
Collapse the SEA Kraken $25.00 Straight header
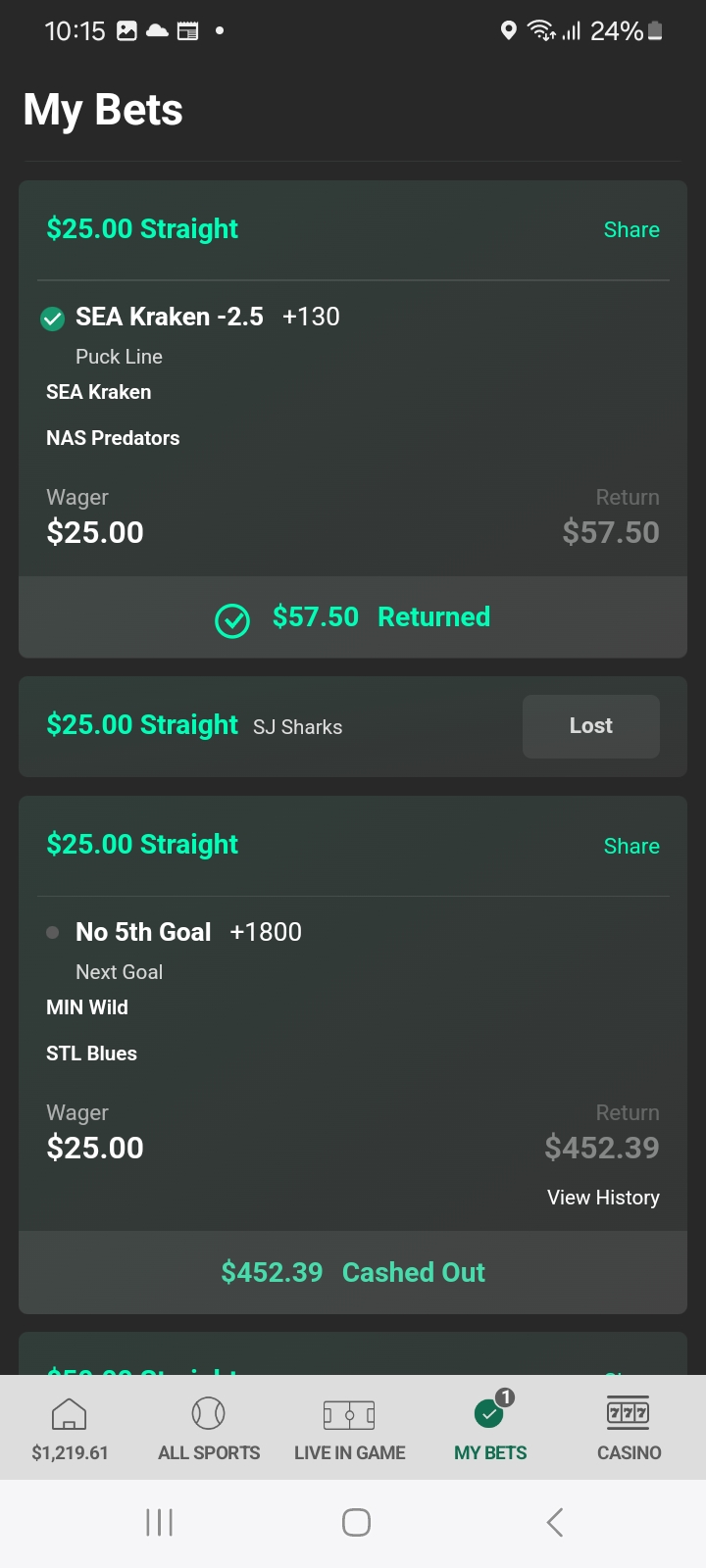coord(143,229)
